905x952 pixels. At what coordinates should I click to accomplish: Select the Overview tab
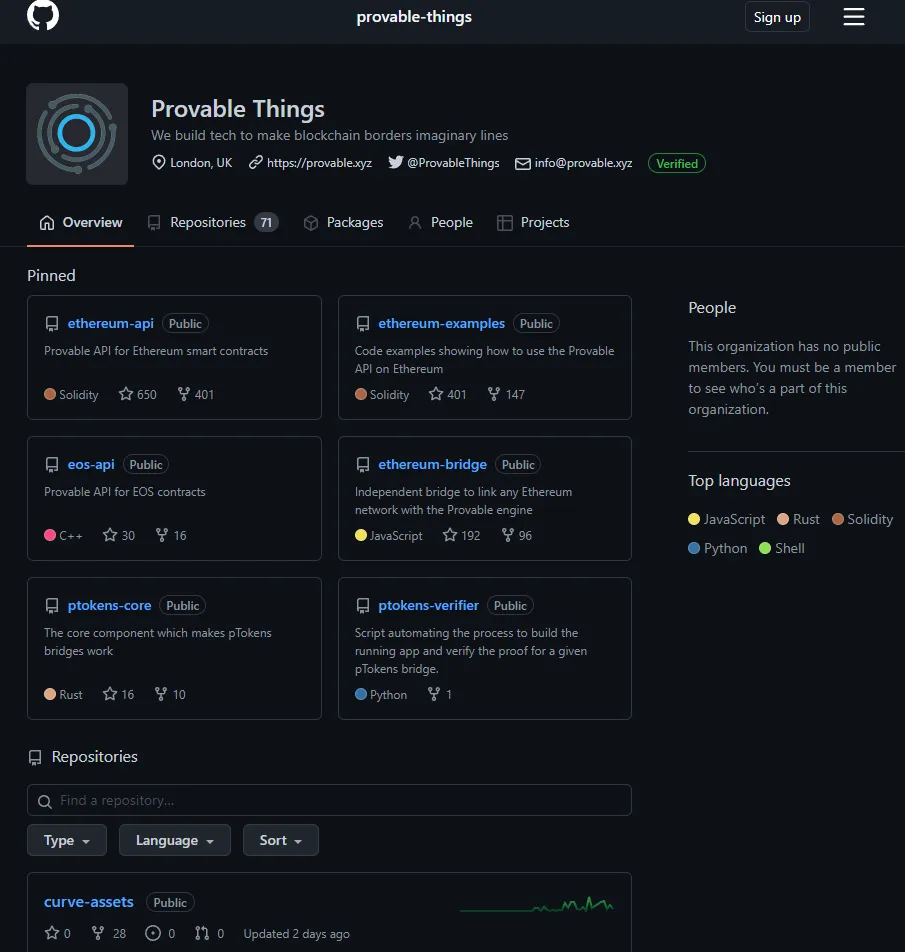81,223
